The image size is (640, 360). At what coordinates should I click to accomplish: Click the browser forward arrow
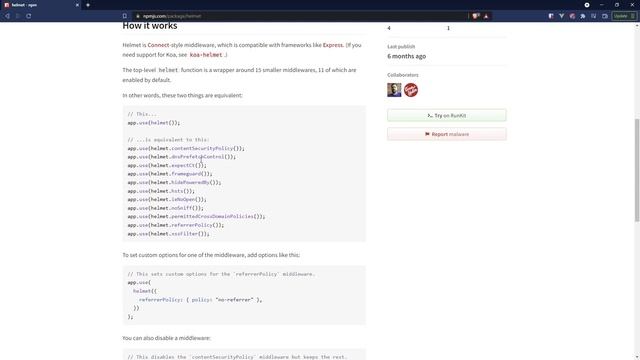point(18,16)
